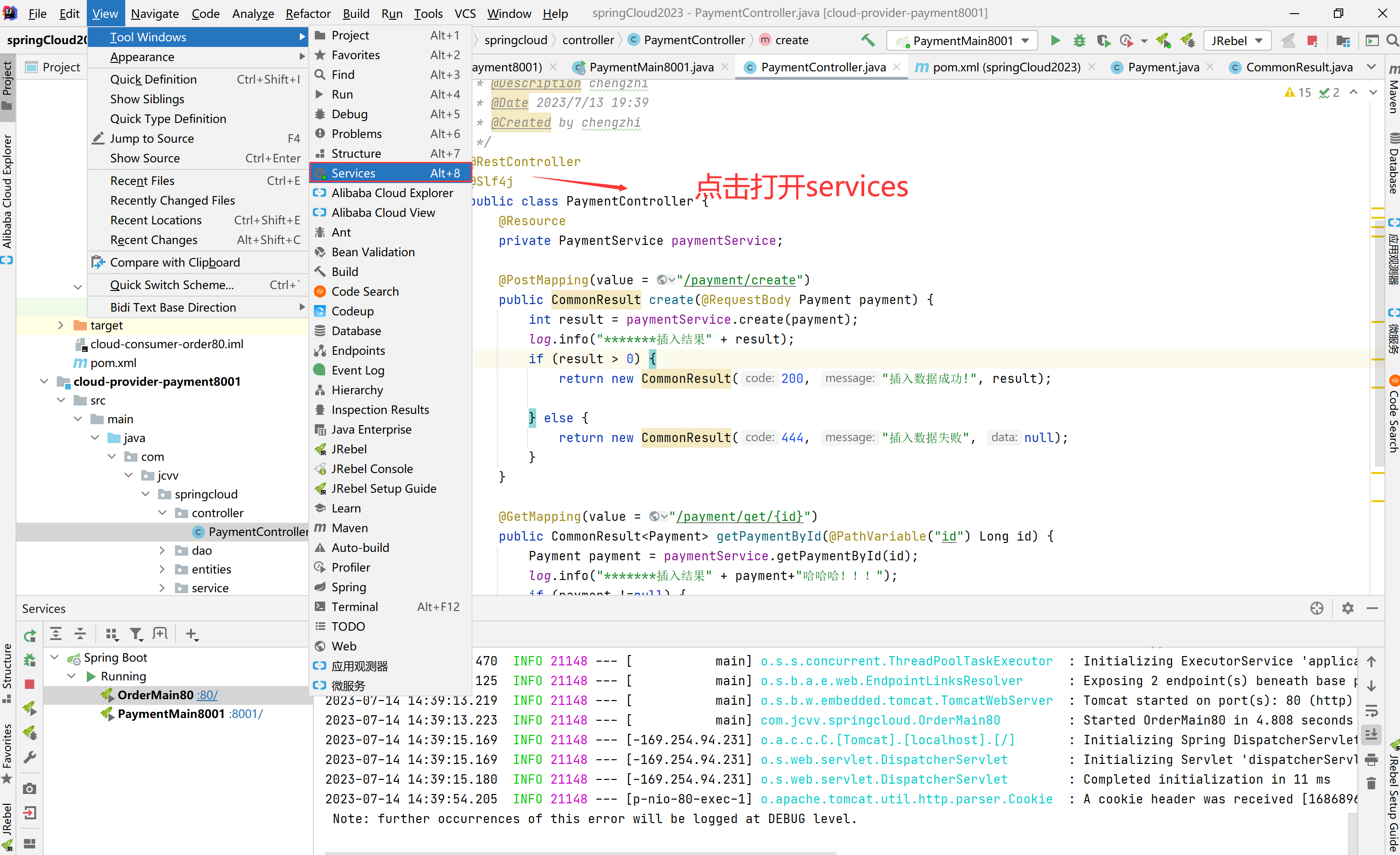The width and height of the screenshot is (1400, 855).
Task: Rerun service in Services panel toolbar
Action: pos(30,635)
